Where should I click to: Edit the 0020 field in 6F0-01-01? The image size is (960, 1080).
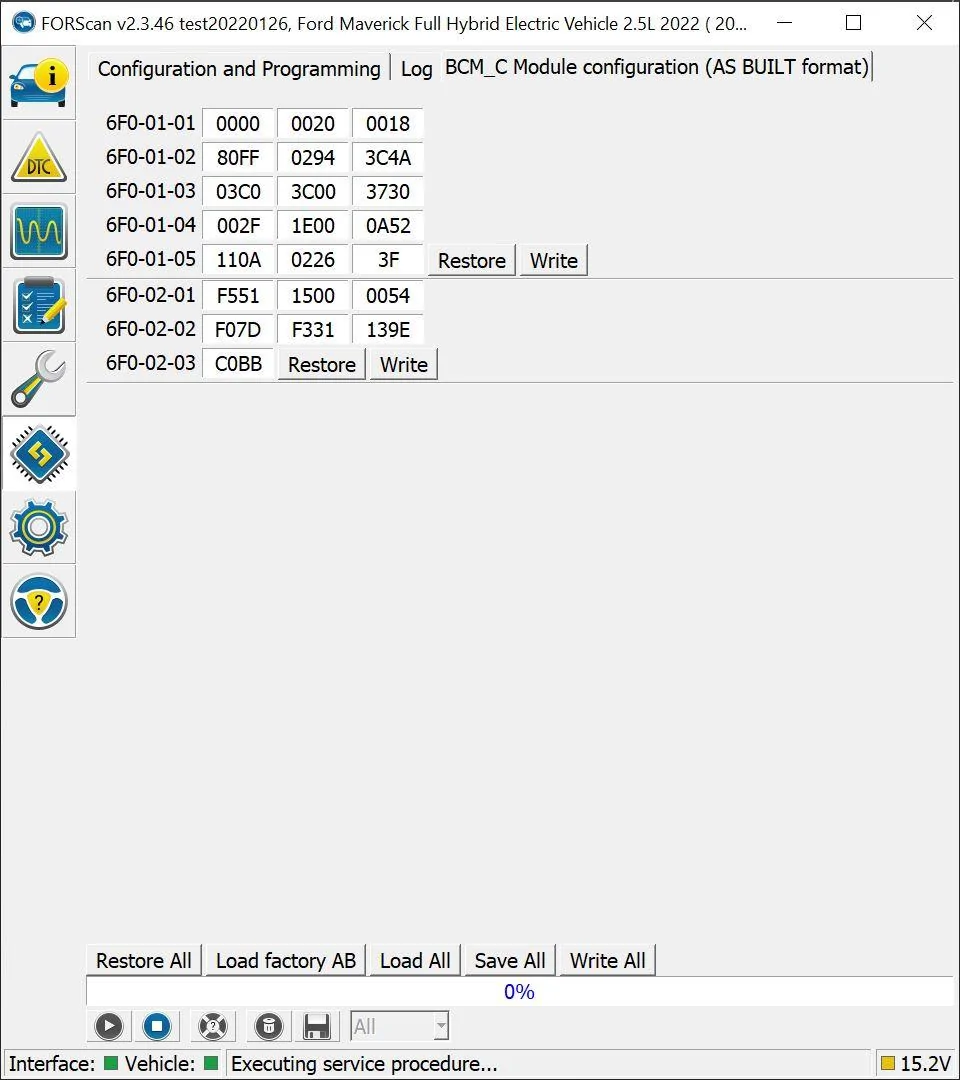pyautogui.click(x=313, y=124)
